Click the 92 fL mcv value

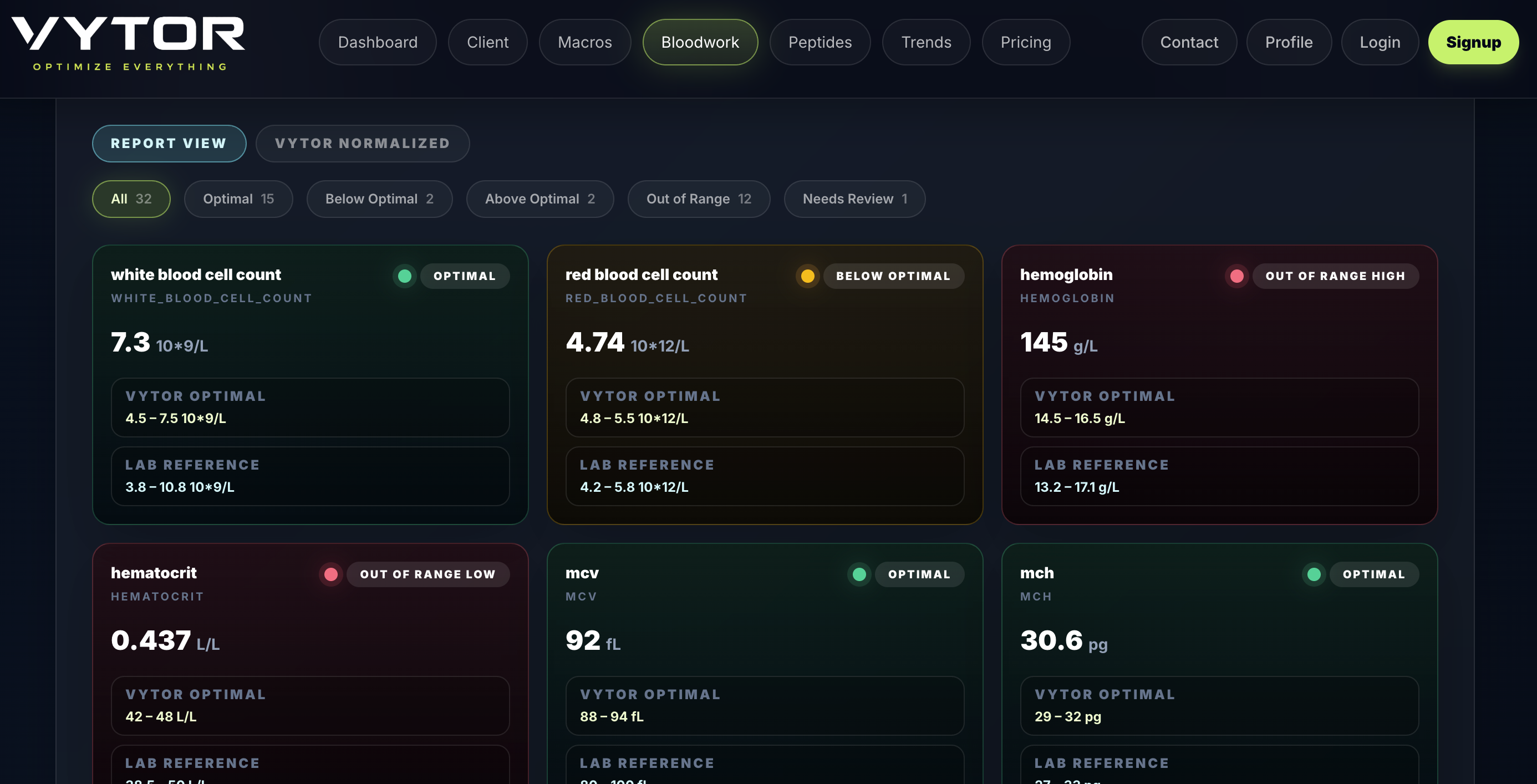[x=593, y=641]
